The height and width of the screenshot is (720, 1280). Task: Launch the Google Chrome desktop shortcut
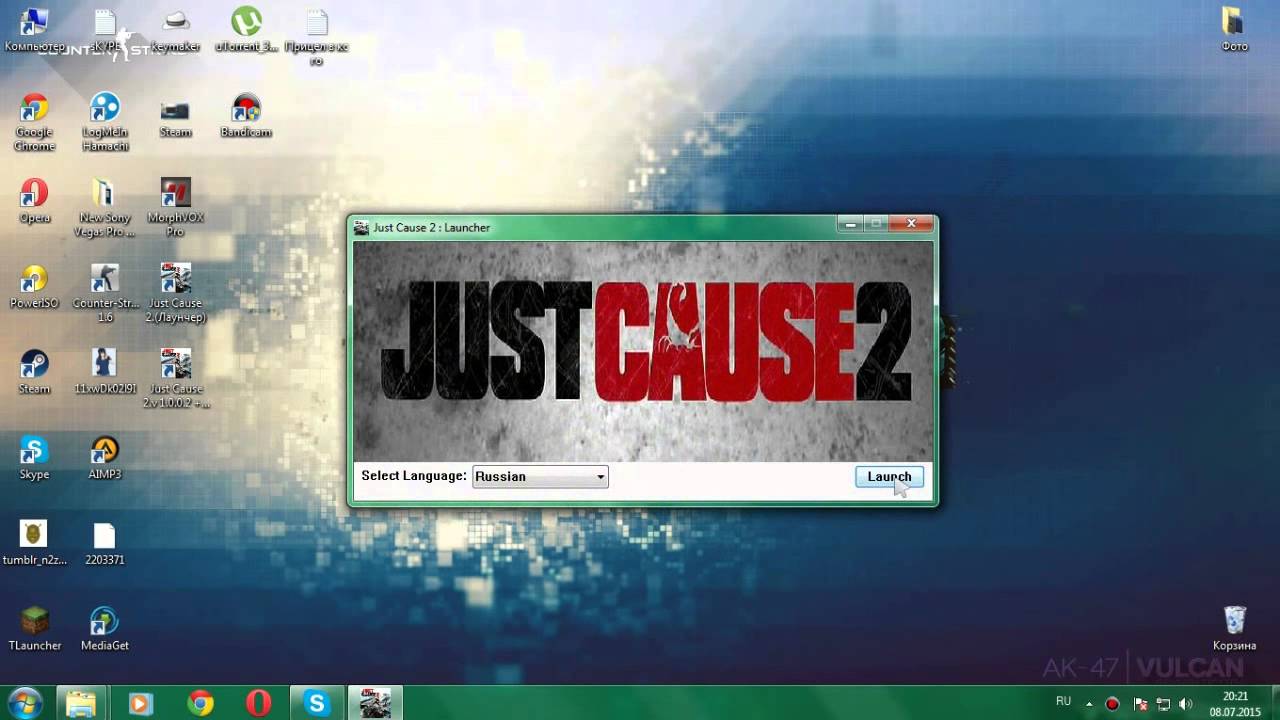[x=34, y=122]
